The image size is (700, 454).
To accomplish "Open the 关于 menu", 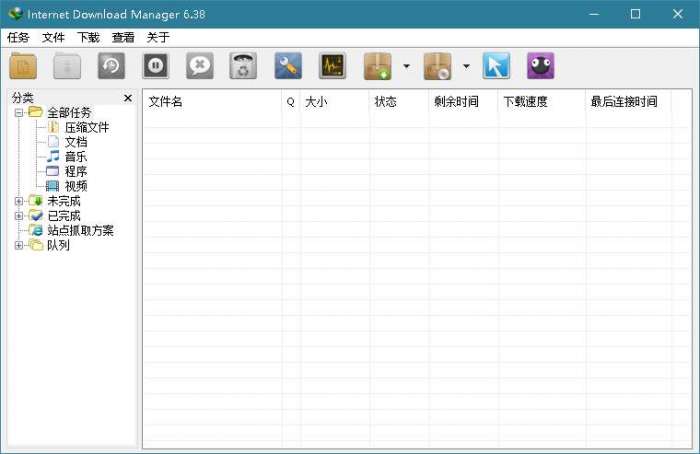I will click(x=158, y=37).
